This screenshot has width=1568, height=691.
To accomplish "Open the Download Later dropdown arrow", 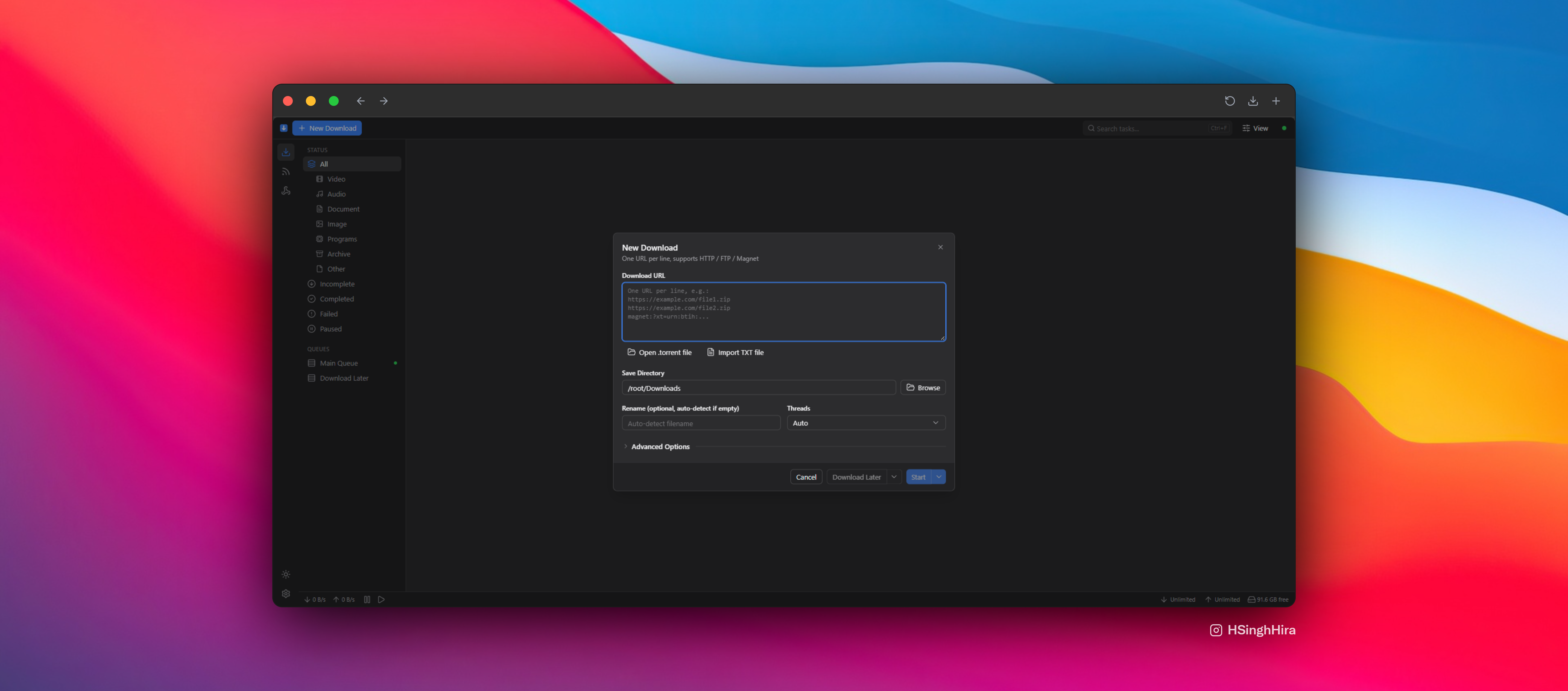I will pos(894,477).
